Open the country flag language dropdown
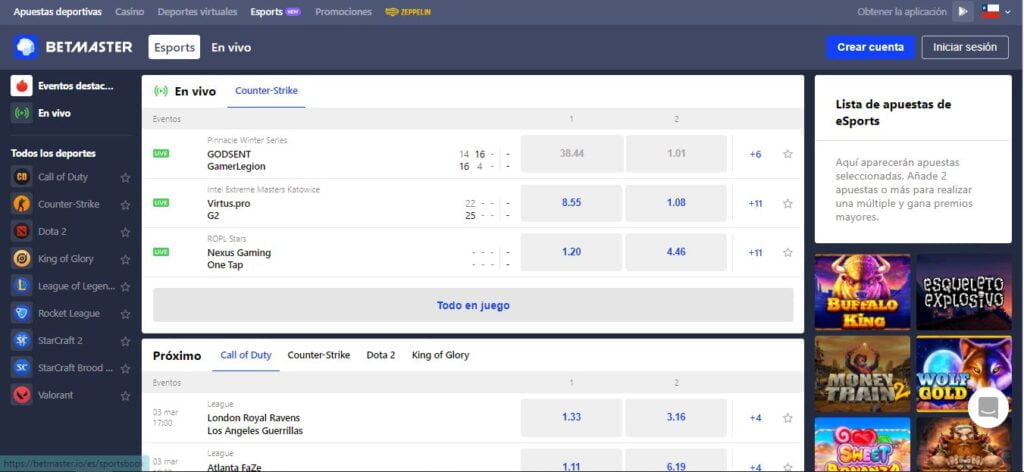 (996, 12)
